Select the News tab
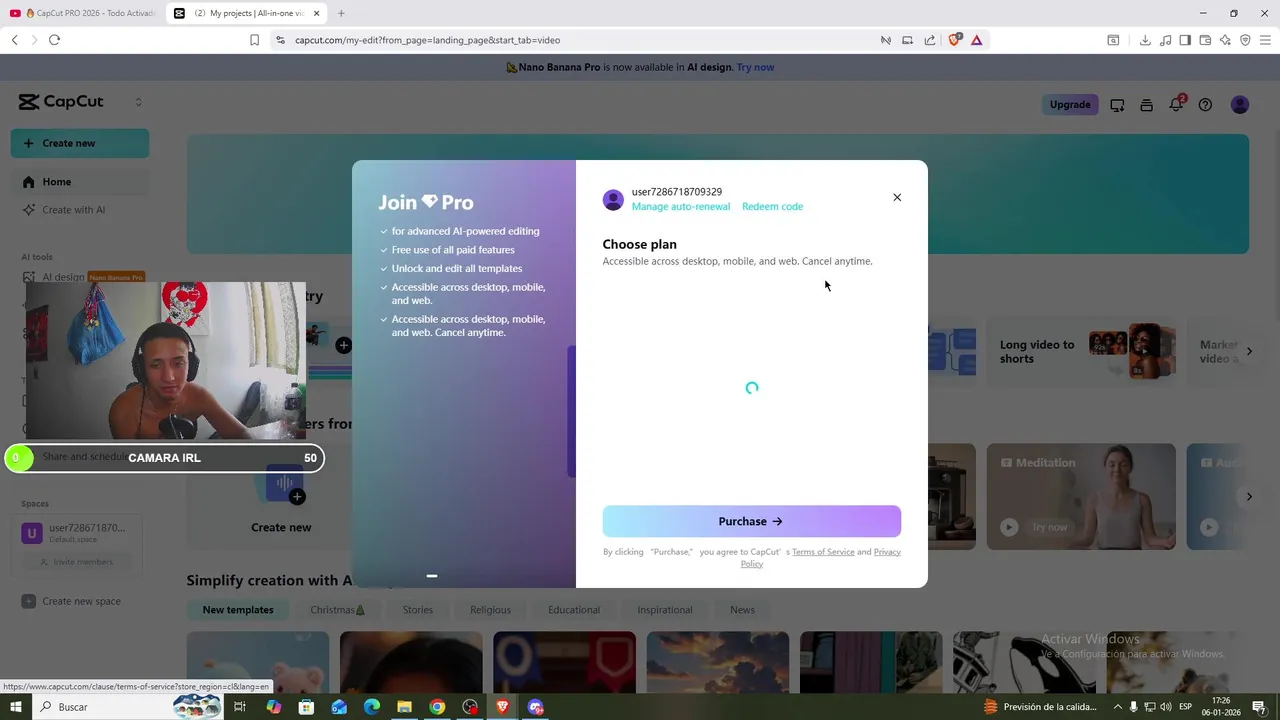Image resolution: width=1280 pixels, height=720 pixels. (x=742, y=610)
